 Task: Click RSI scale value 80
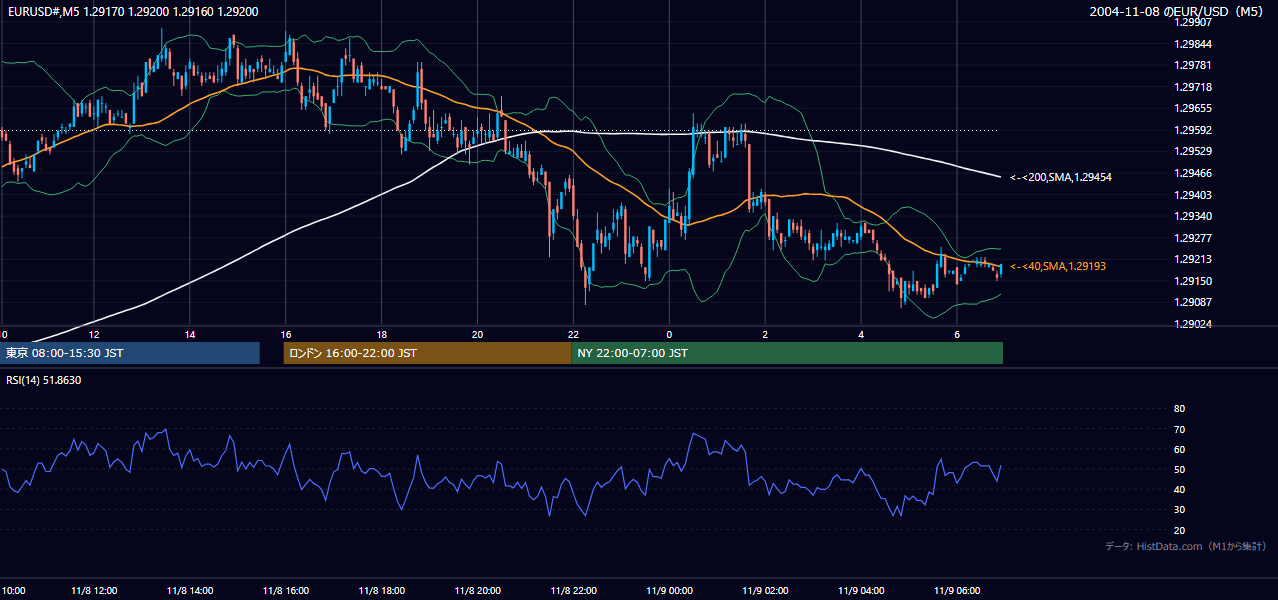(1179, 409)
